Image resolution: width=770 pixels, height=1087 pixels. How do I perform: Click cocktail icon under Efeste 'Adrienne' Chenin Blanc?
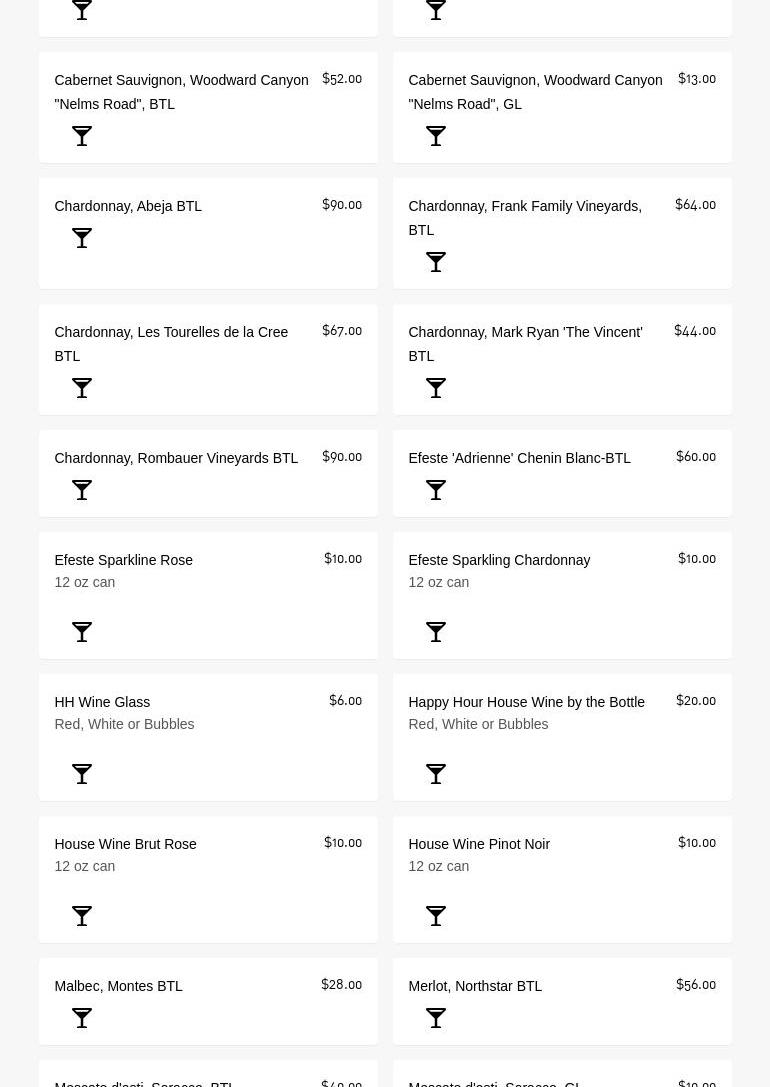coord(436,490)
